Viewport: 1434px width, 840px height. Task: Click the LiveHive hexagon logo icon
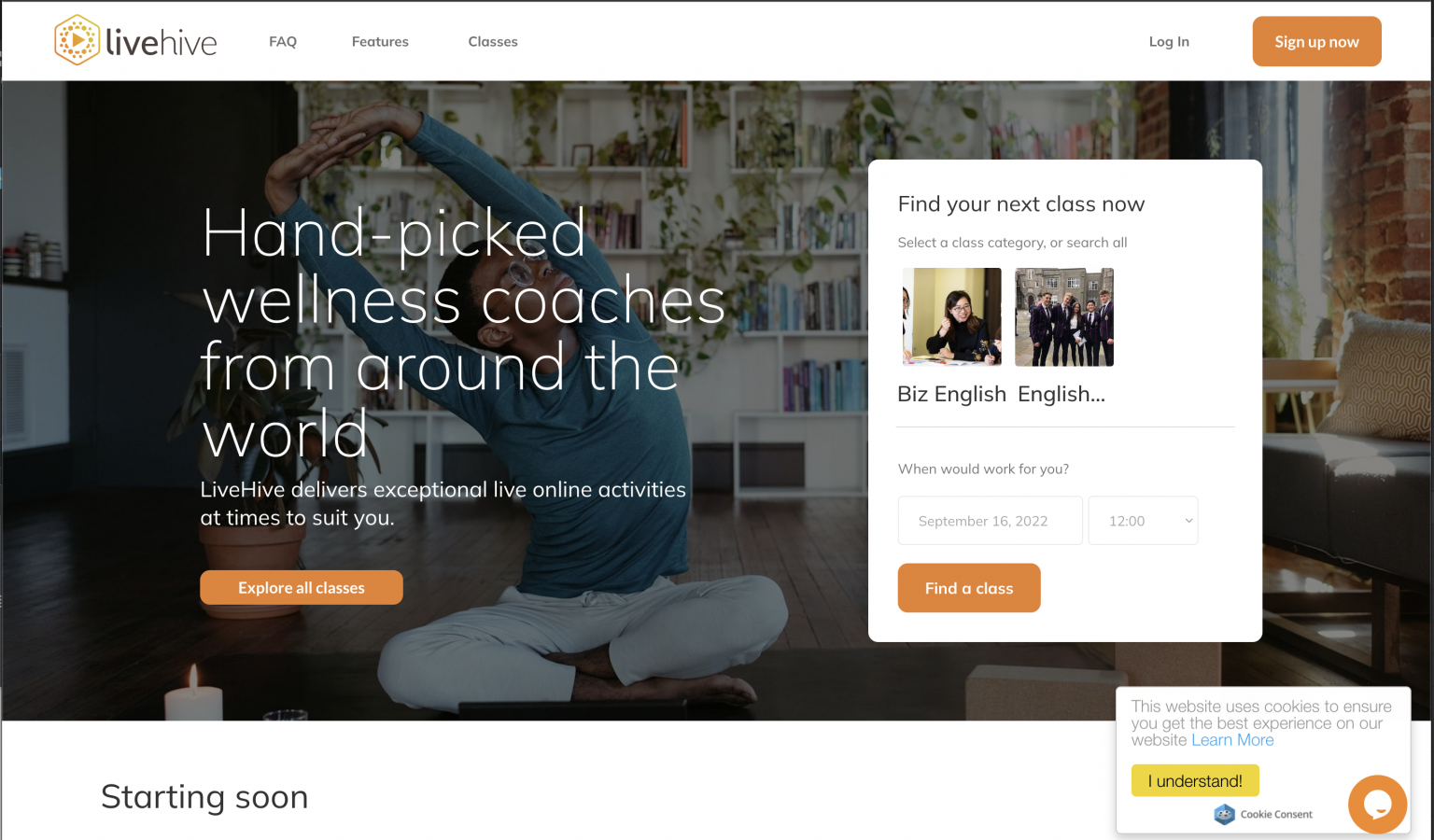tap(77, 40)
